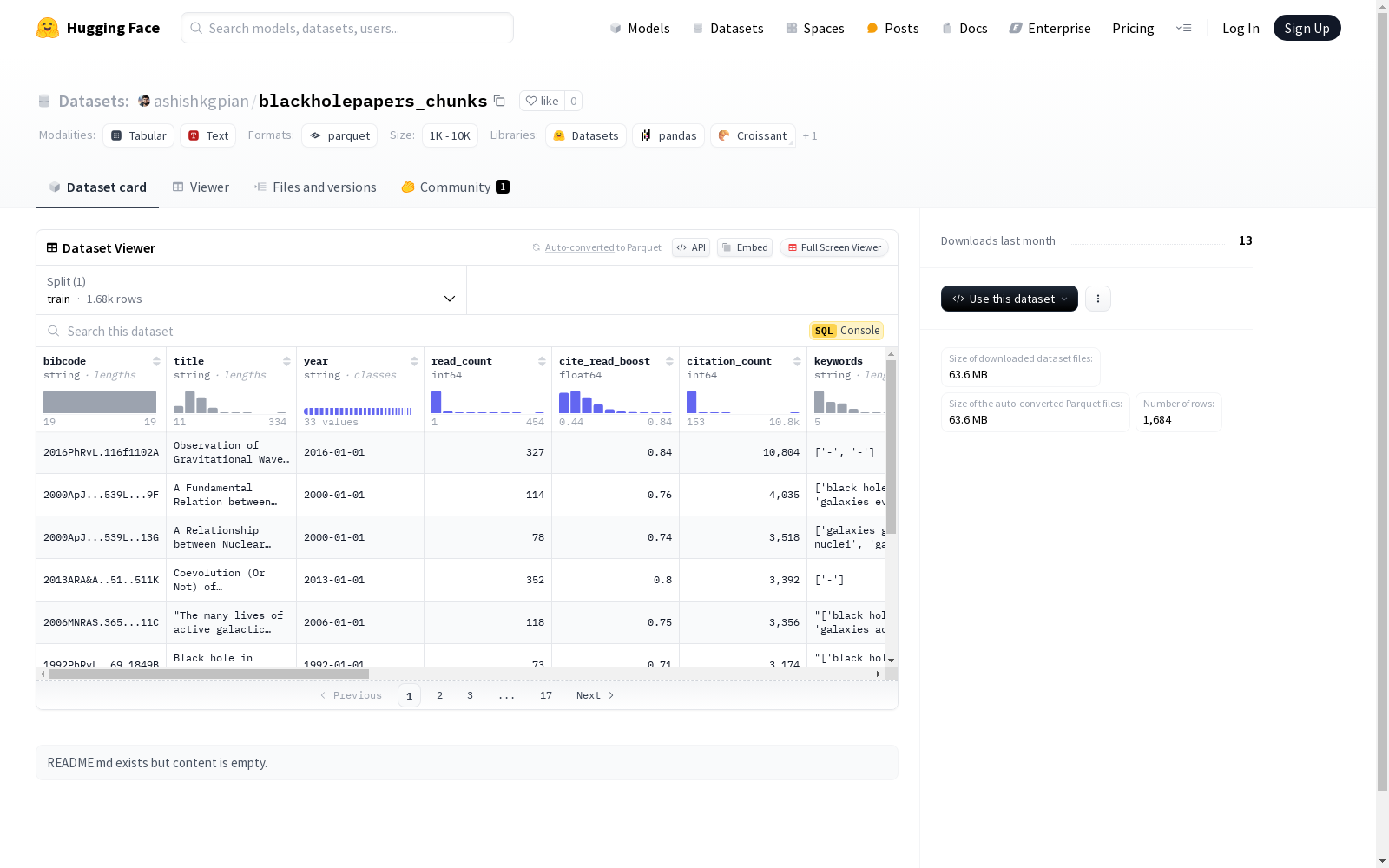This screenshot has height=868, width=1389.
Task: Open the SQL Console
Action: [846, 331]
